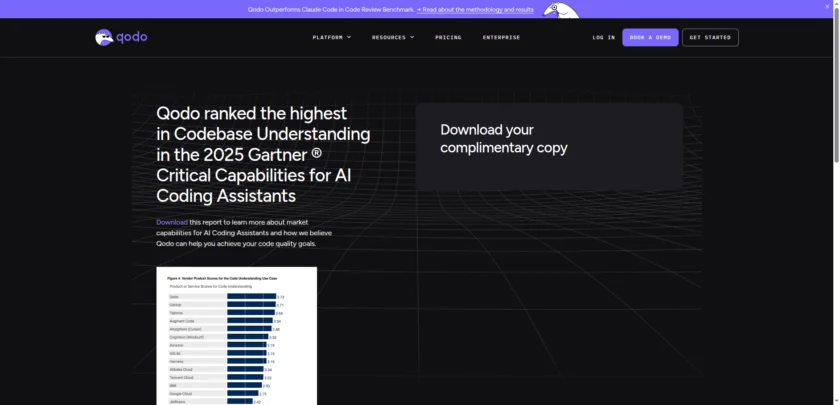Image resolution: width=840 pixels, height=405 pixels.
Task: Click the Get Started button
Action: click(710, 38)
